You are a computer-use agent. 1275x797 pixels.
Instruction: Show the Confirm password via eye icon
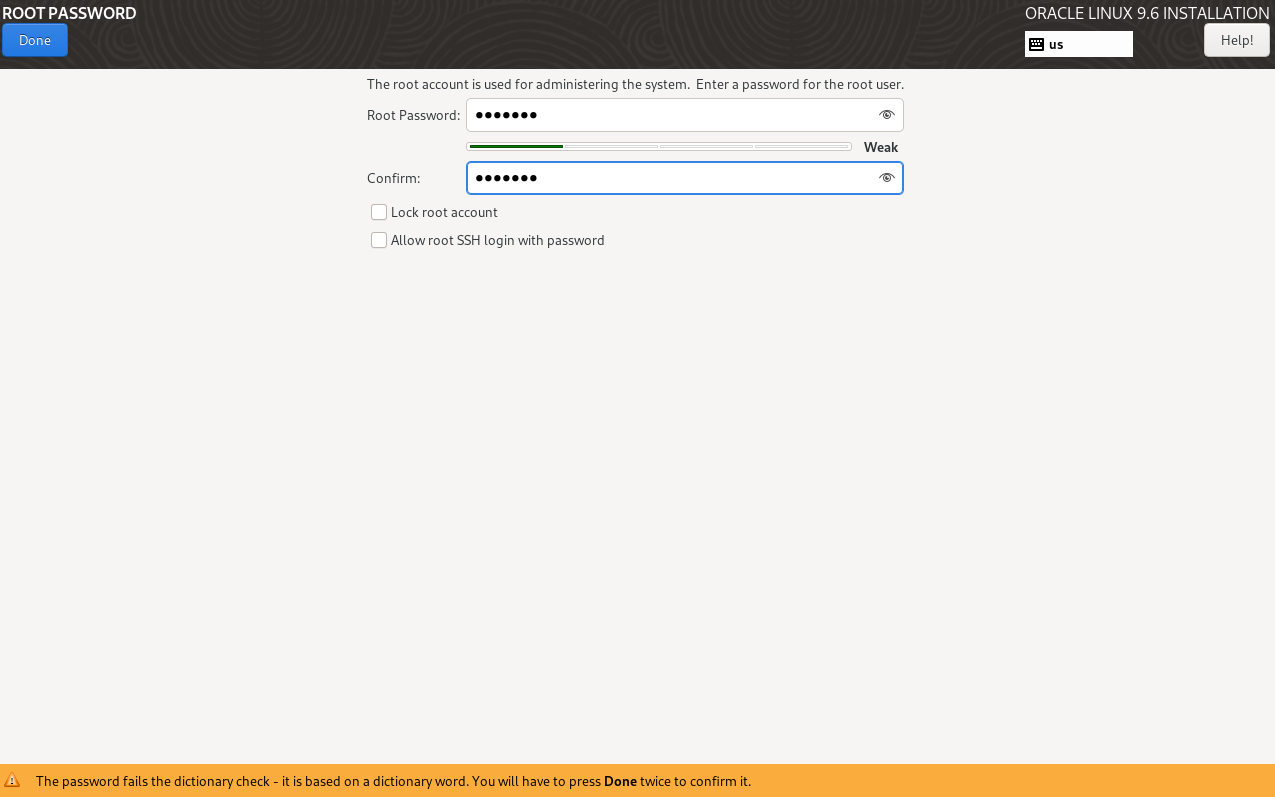(x=885, y=178)
